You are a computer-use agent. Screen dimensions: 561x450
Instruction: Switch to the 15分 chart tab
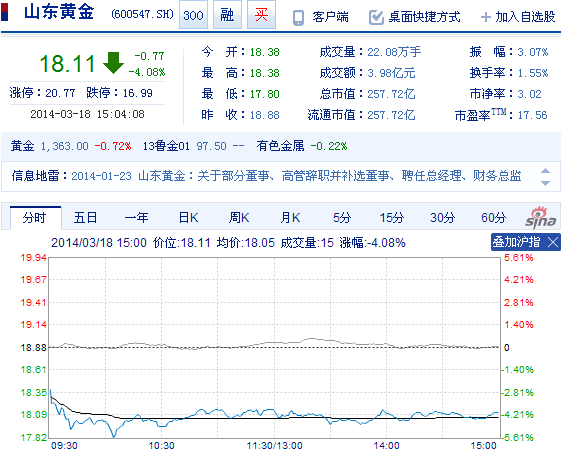(x=392, y=218)
